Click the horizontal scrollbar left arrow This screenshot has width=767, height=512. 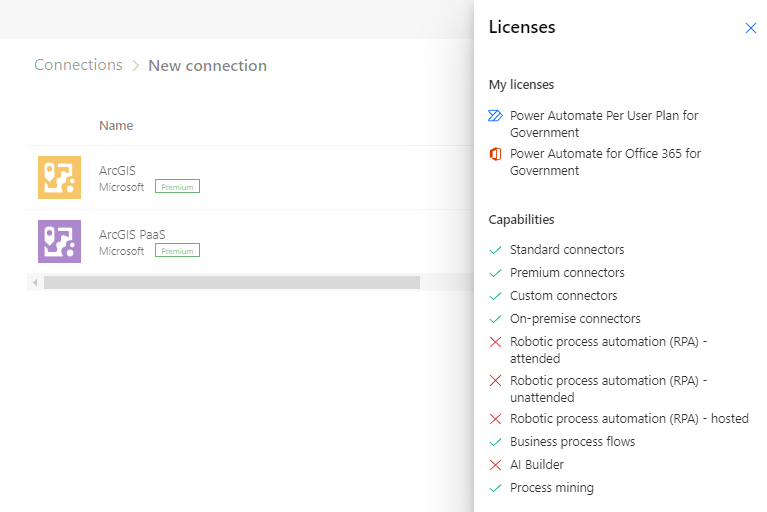point(36,283)
